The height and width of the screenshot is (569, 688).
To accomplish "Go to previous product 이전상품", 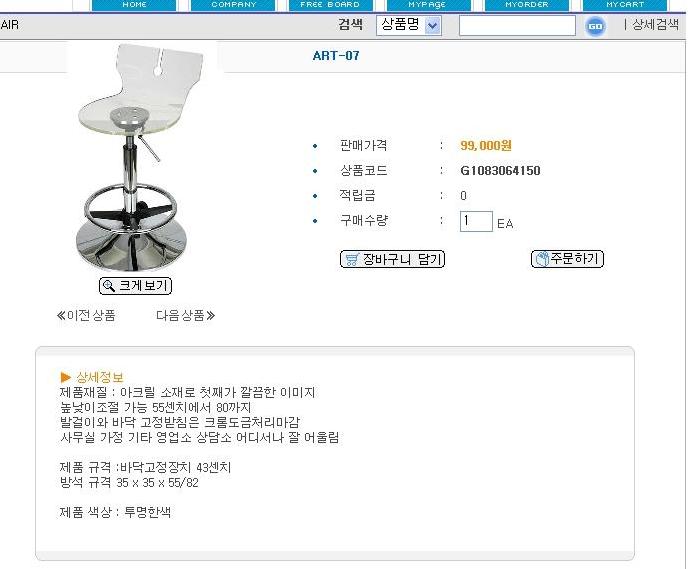I will [86, 315].
